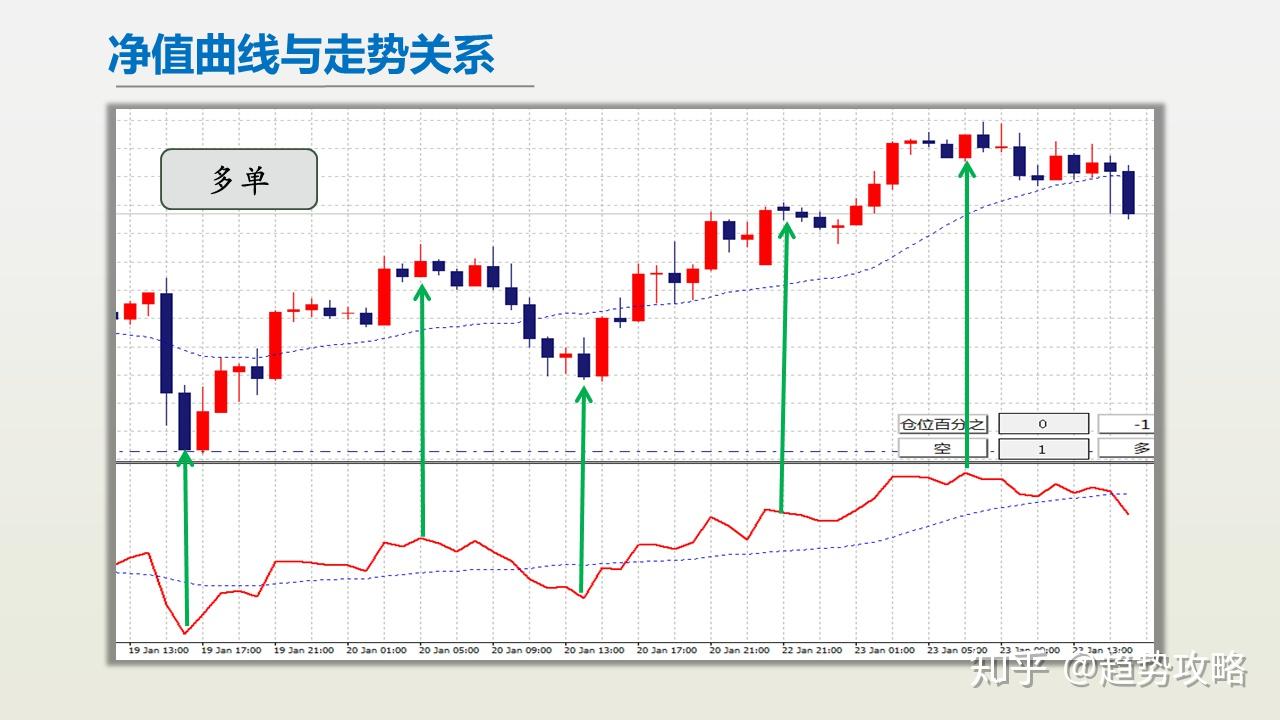1280x720 pixels.
Task: Click the field showing -1
Action: tap(1126, 424)
